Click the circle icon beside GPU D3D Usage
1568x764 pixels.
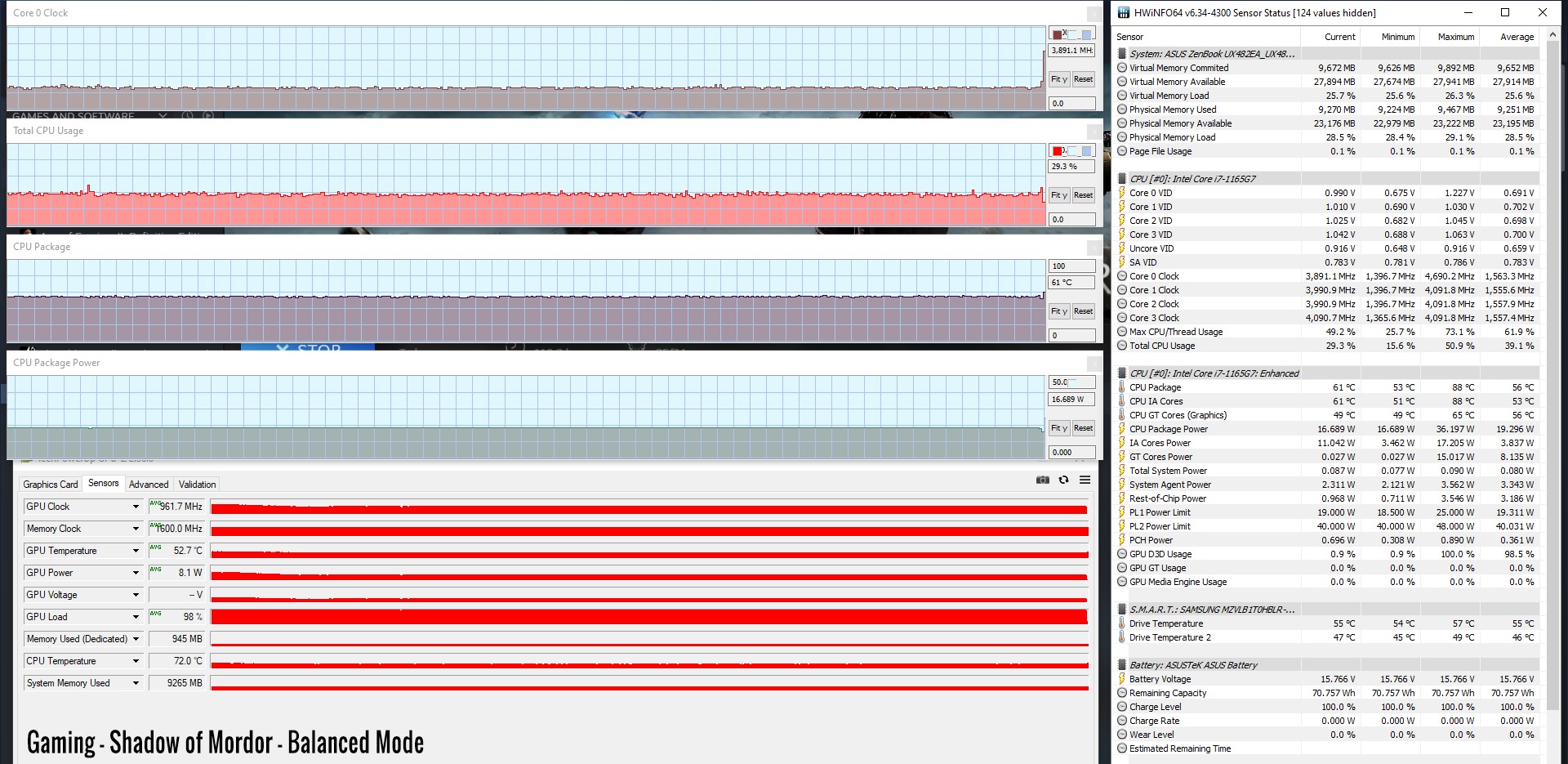click(1122, 554)
